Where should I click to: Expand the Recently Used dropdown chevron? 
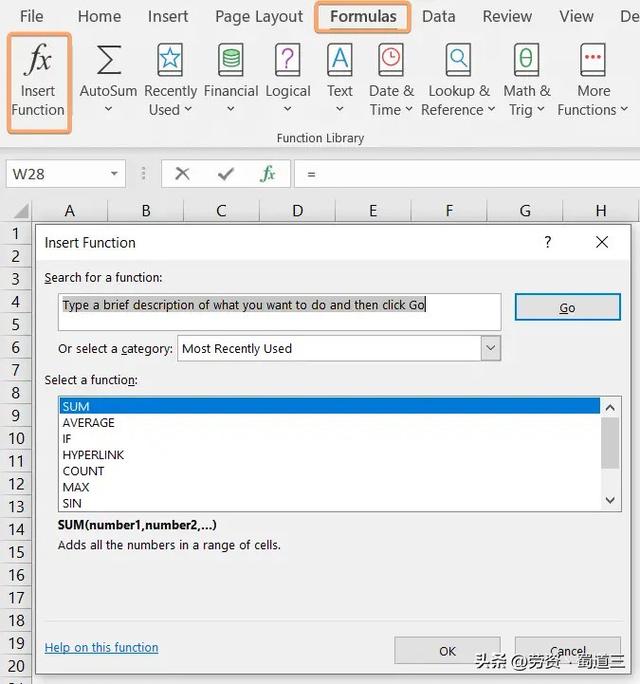pyautogui.click(x=188, y=109)
